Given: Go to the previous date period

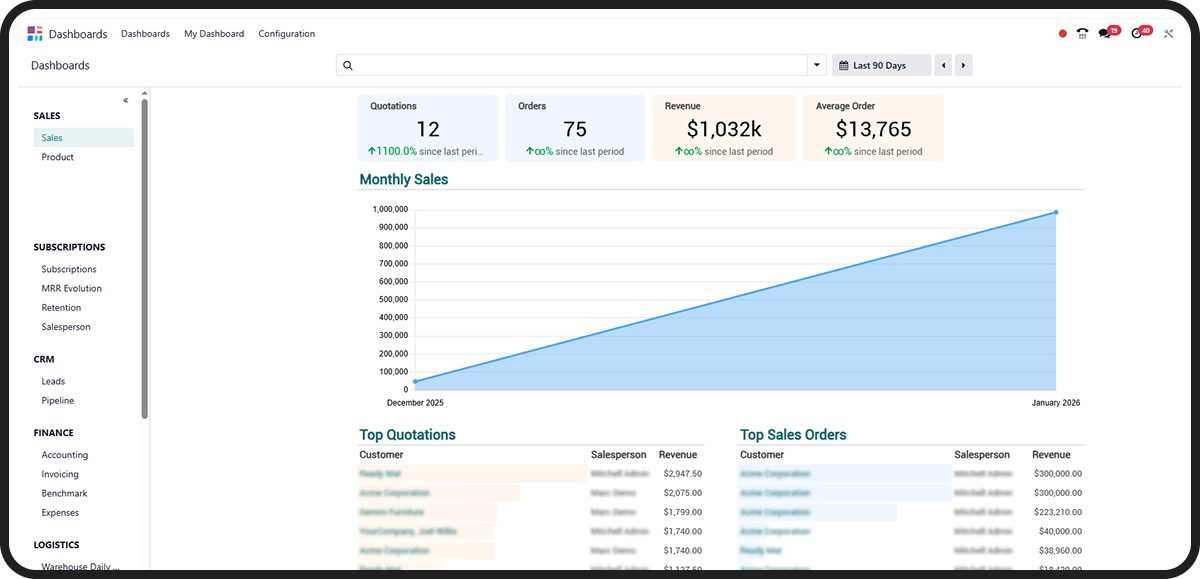Looking at the screenshot, I should pyautogui.click(x=943, y=66).
